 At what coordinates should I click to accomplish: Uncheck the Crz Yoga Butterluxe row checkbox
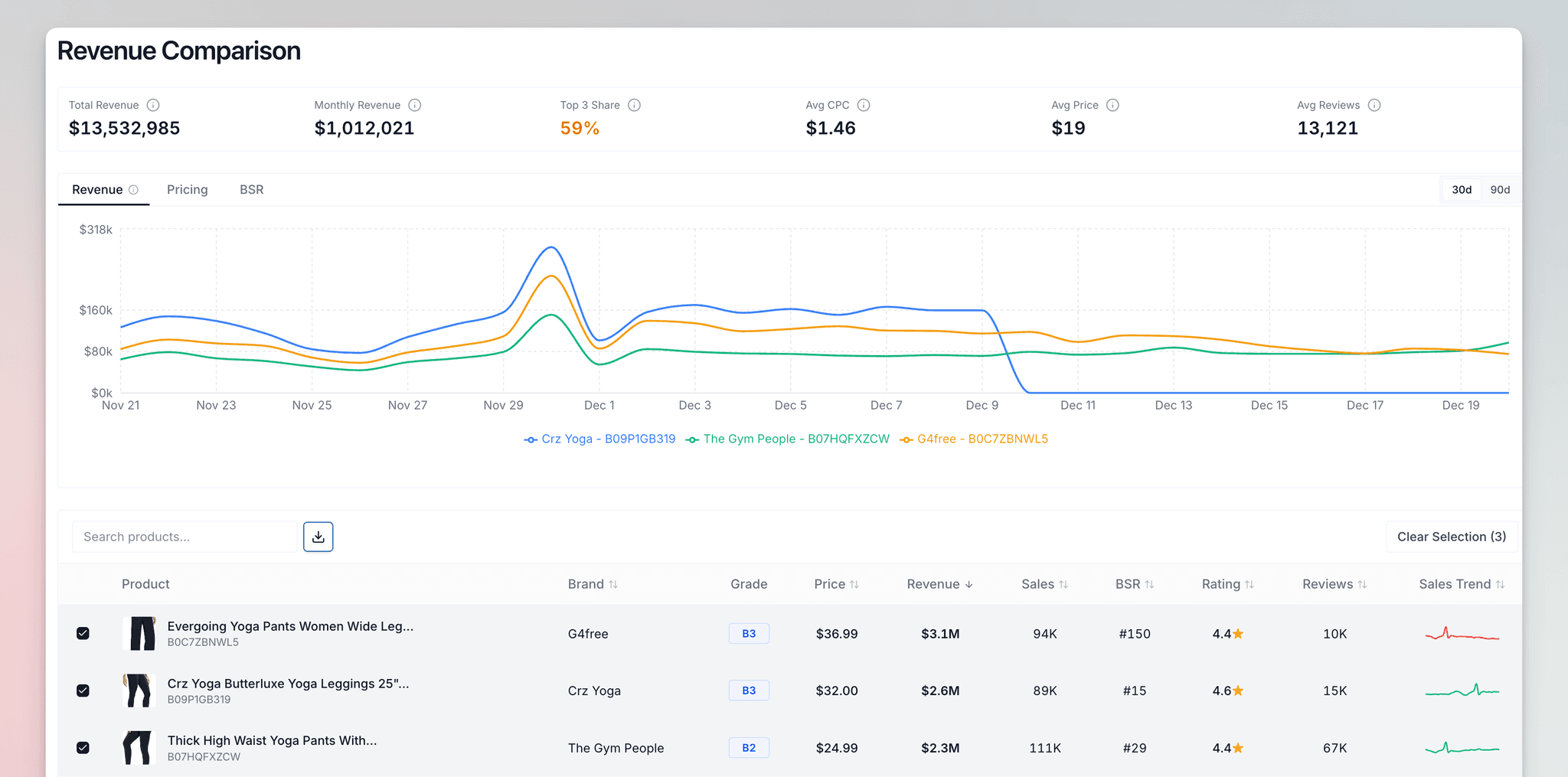click(83, 690)
